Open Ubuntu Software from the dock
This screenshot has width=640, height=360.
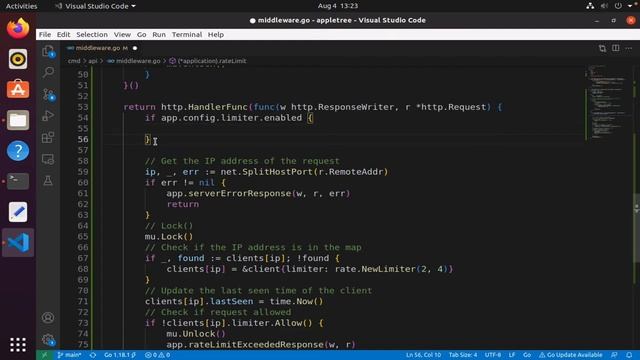18,89
